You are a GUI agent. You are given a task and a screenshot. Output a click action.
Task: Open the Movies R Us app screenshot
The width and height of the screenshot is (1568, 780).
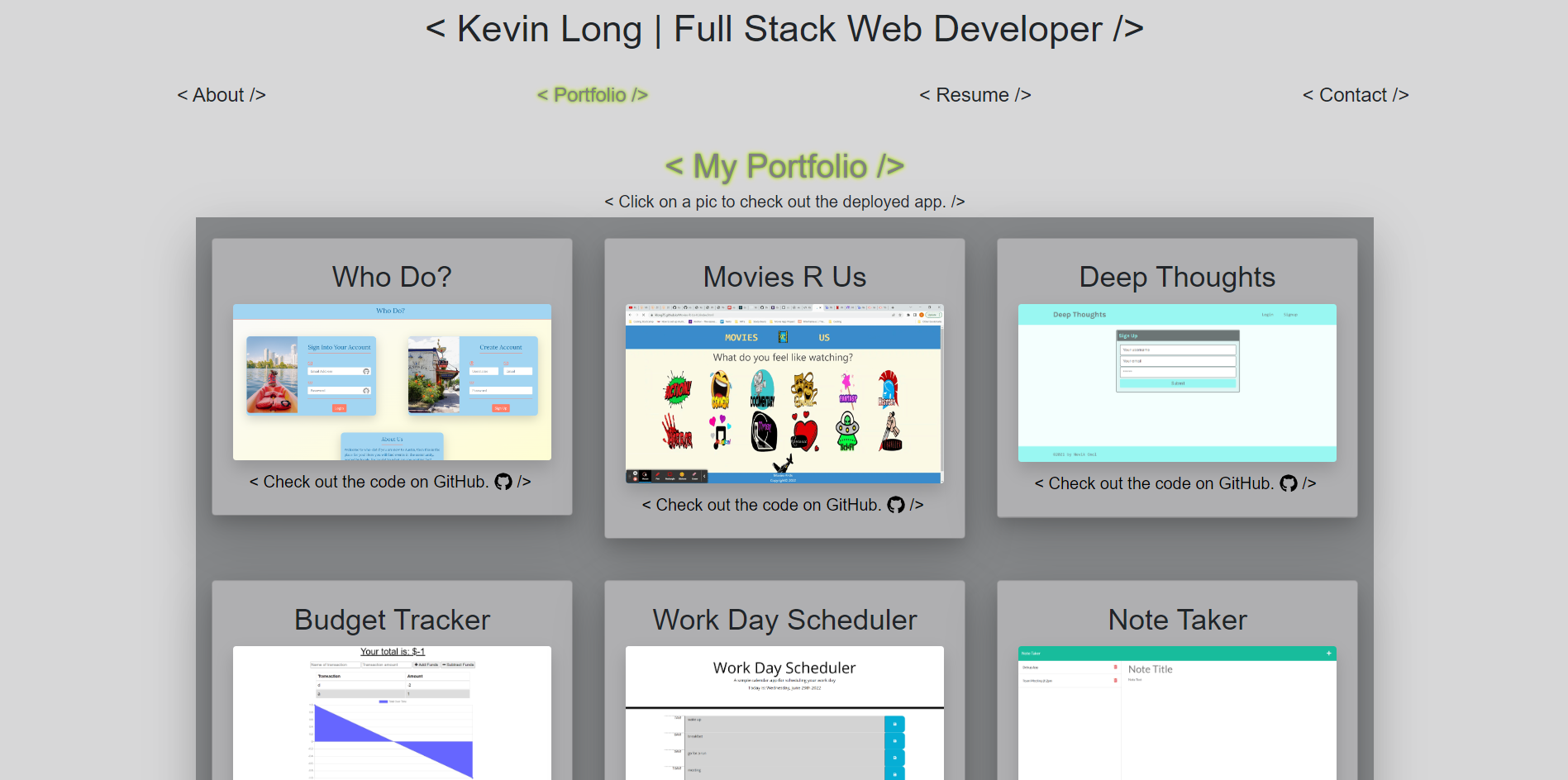coord(784,390)
